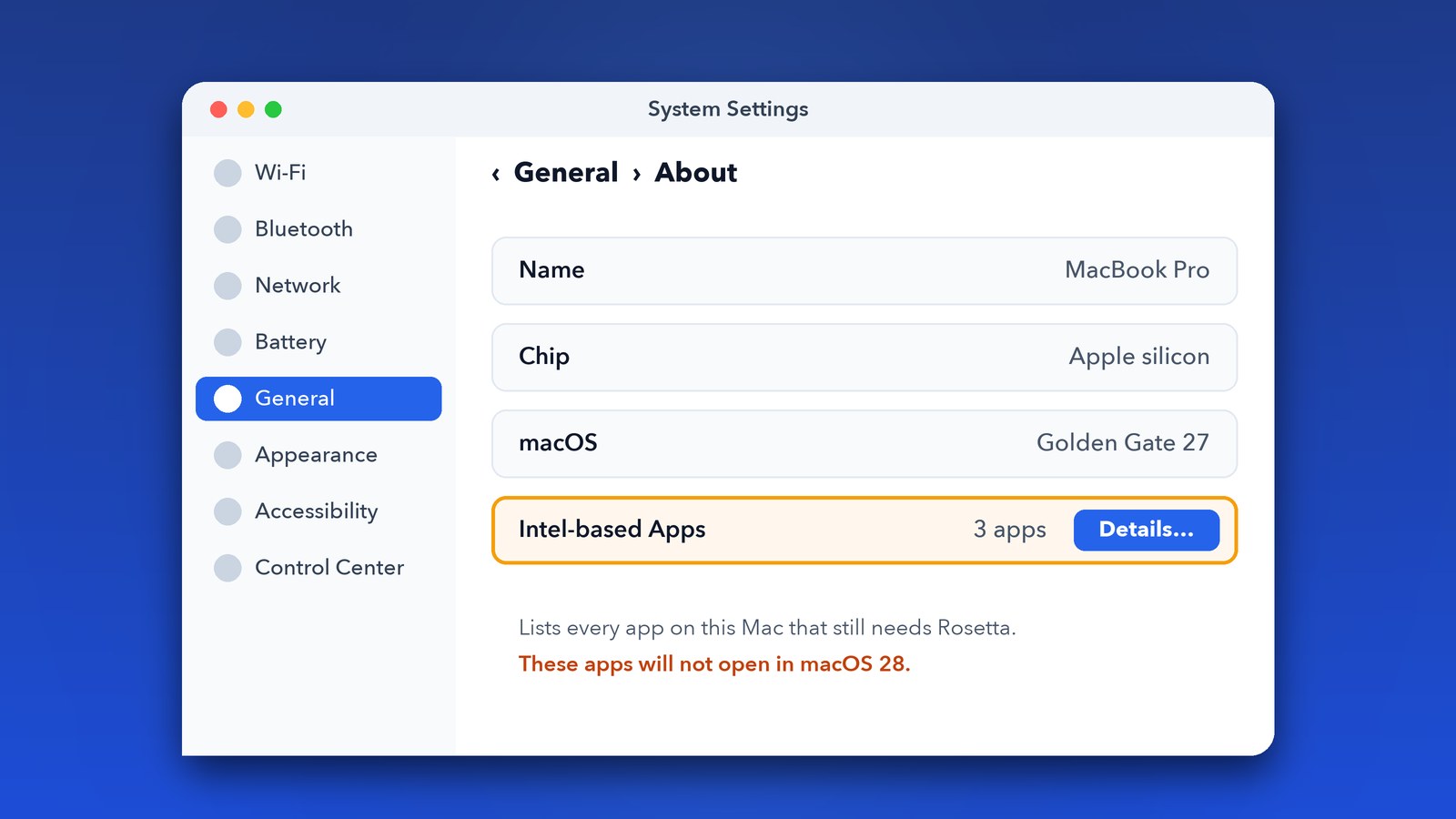This screenshot has width=1456, height=819.
Task: Choose Accessibility label in sidebar
Action: [x=316, y=511]
